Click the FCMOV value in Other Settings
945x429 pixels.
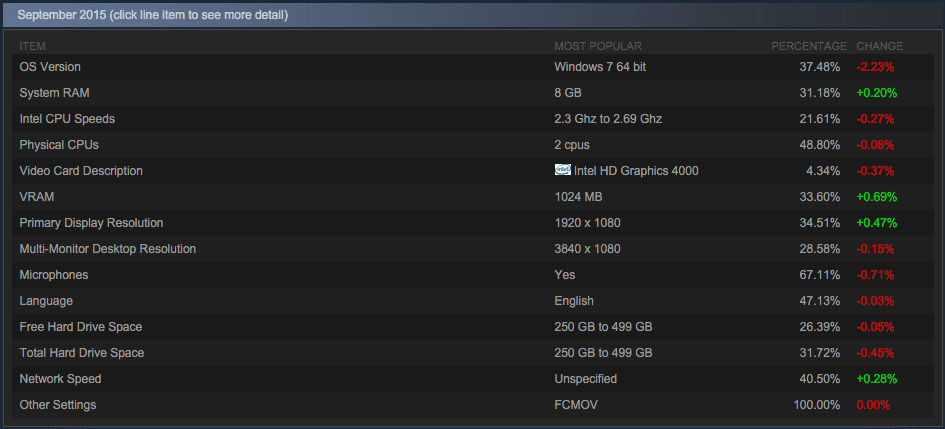pyautogui.click(x=575, y=405)
